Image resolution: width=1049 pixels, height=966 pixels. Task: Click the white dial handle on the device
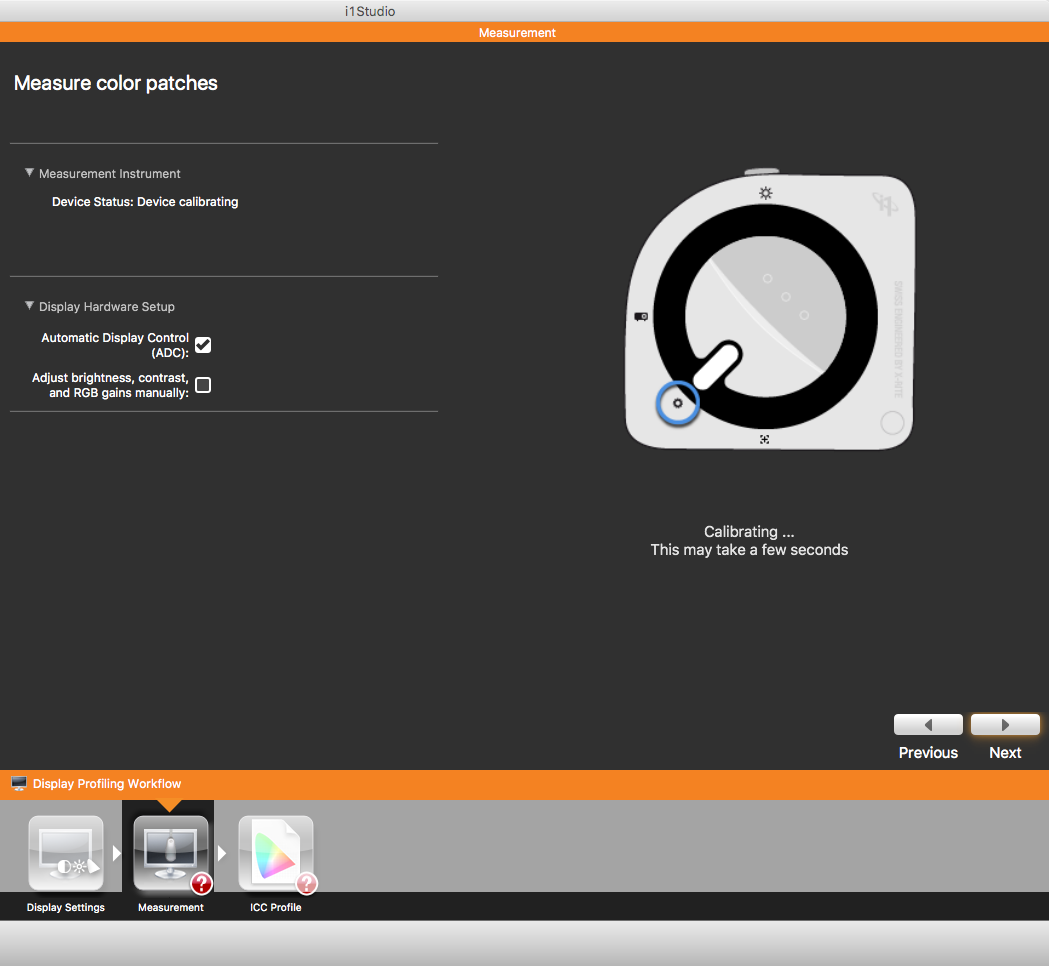pos(715,364)
